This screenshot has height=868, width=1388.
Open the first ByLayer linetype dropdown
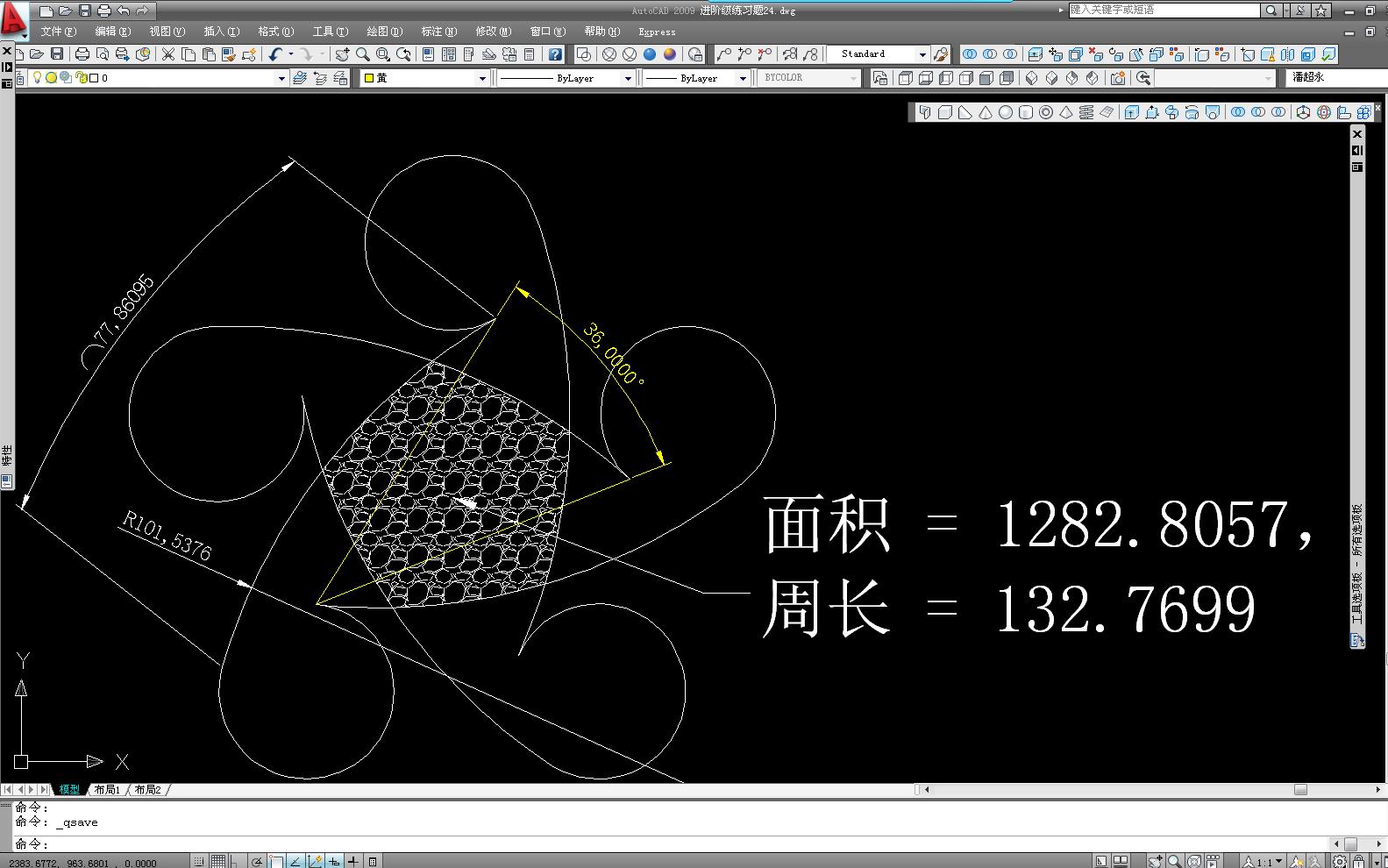pos(628,78)
